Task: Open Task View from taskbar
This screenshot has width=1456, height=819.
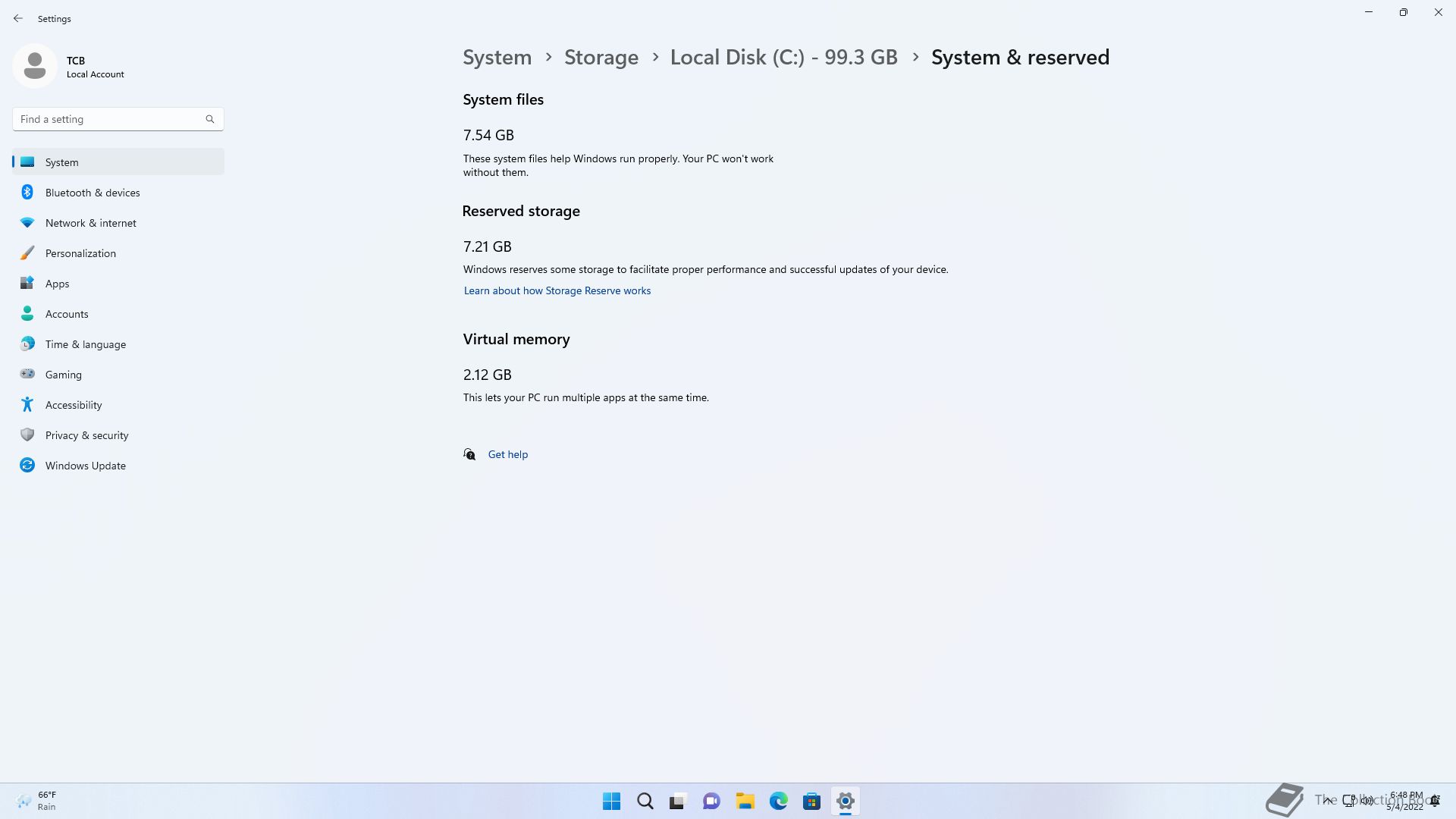Action: pos(678,801)
